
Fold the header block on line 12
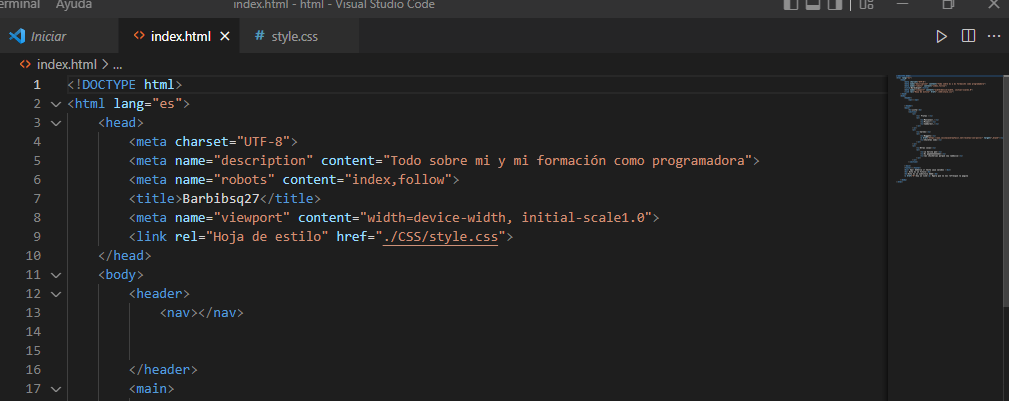(56, 294)
